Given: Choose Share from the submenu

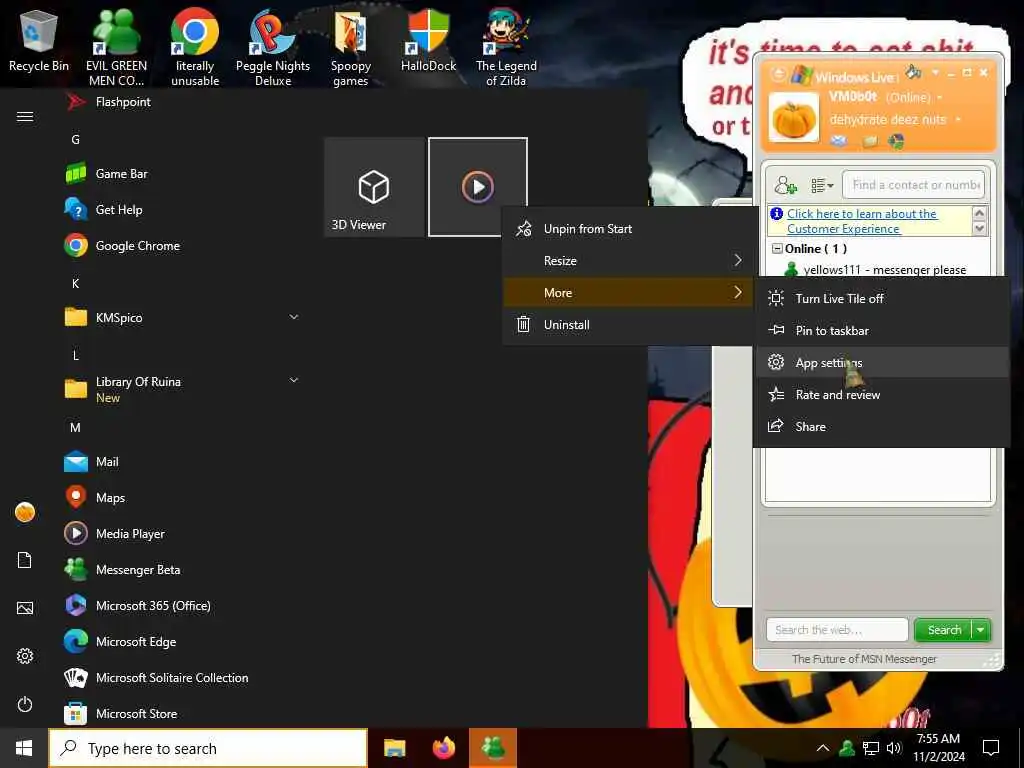Looking at the screenshot, I should [x=881, y=426].
